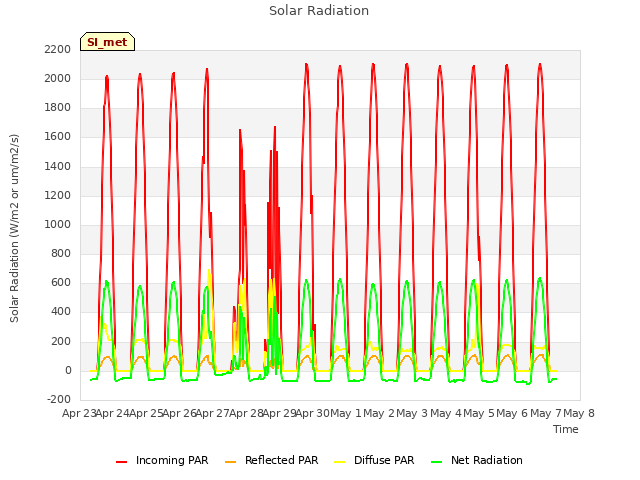Select the Diffuse PAR legend label
Viewport: 640px width, 480px height.
[x=384, y=460]
